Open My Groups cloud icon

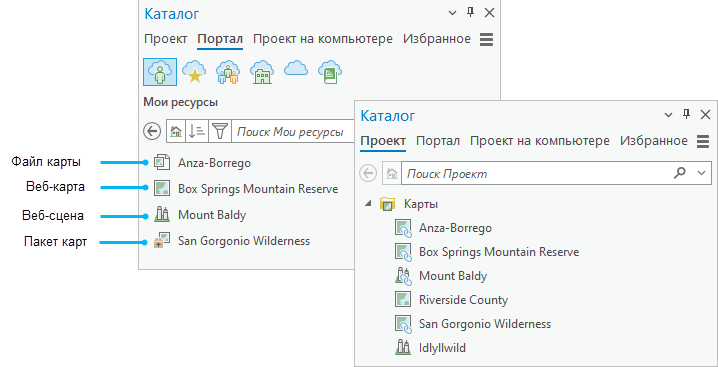tap(228, 72)
